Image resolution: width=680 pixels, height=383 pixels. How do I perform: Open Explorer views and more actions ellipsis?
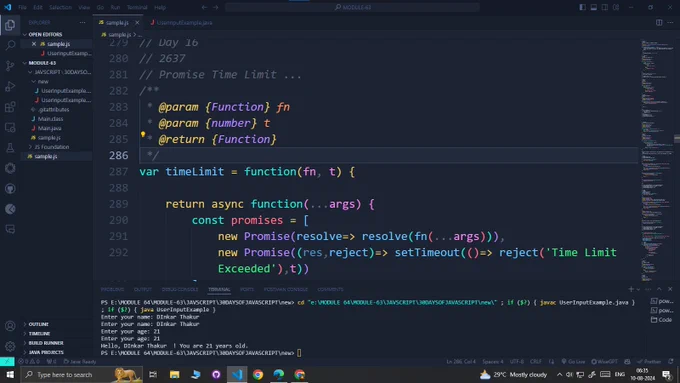[82, 23]
